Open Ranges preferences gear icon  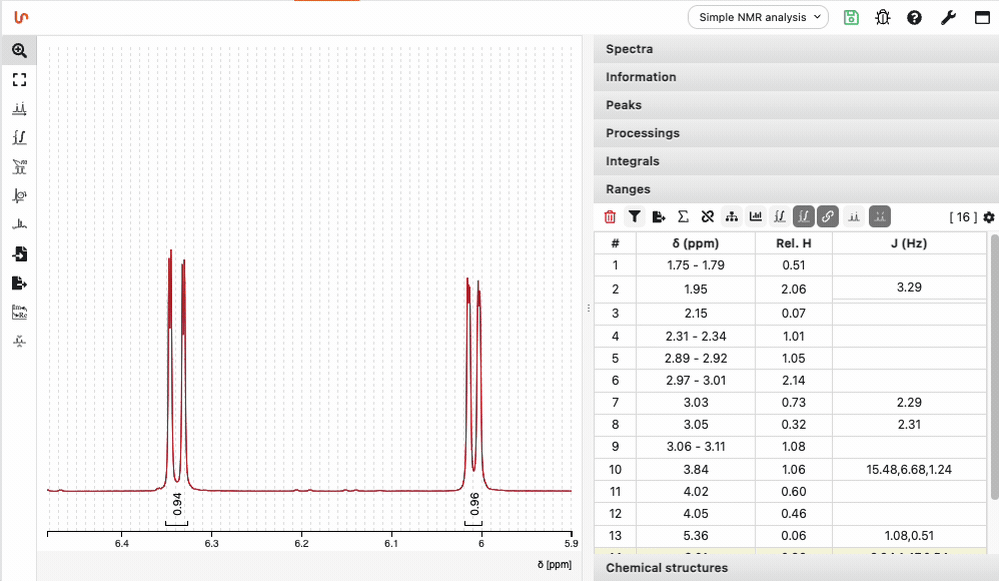989,217
